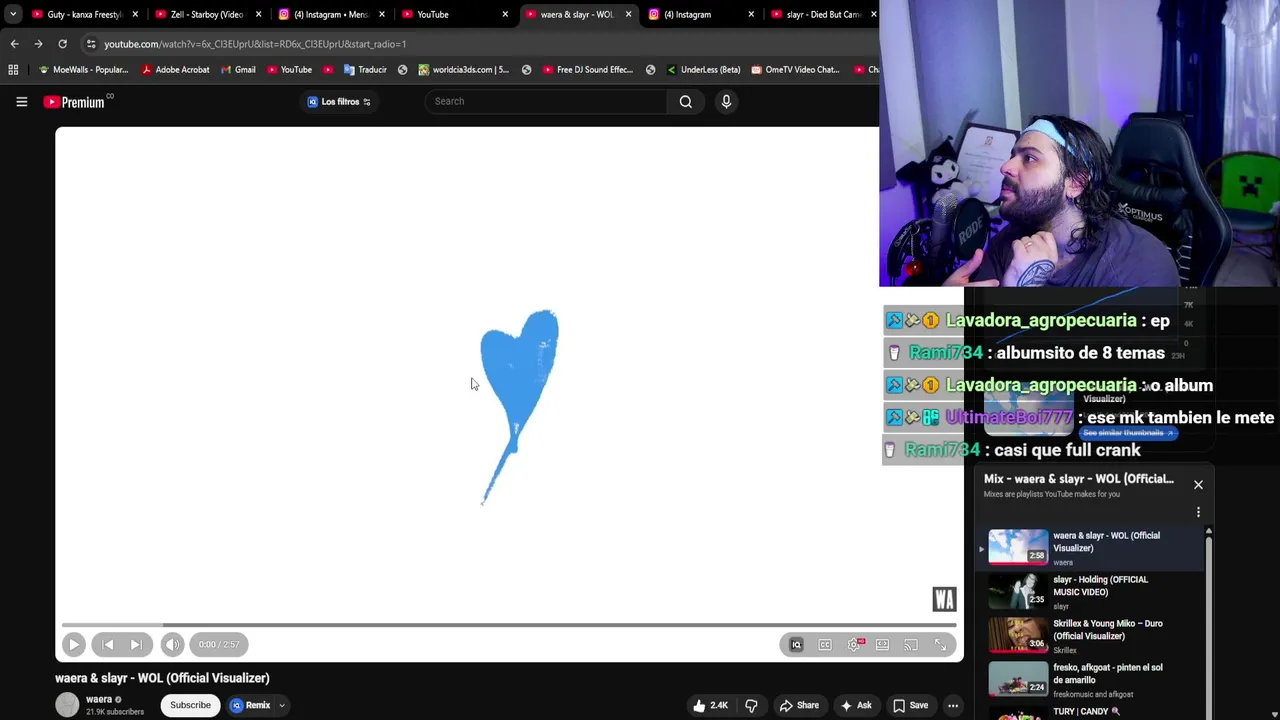1280x720 pixels.
Task: Open more actions ellipsis below video
Action: click(x=953, y=705)
